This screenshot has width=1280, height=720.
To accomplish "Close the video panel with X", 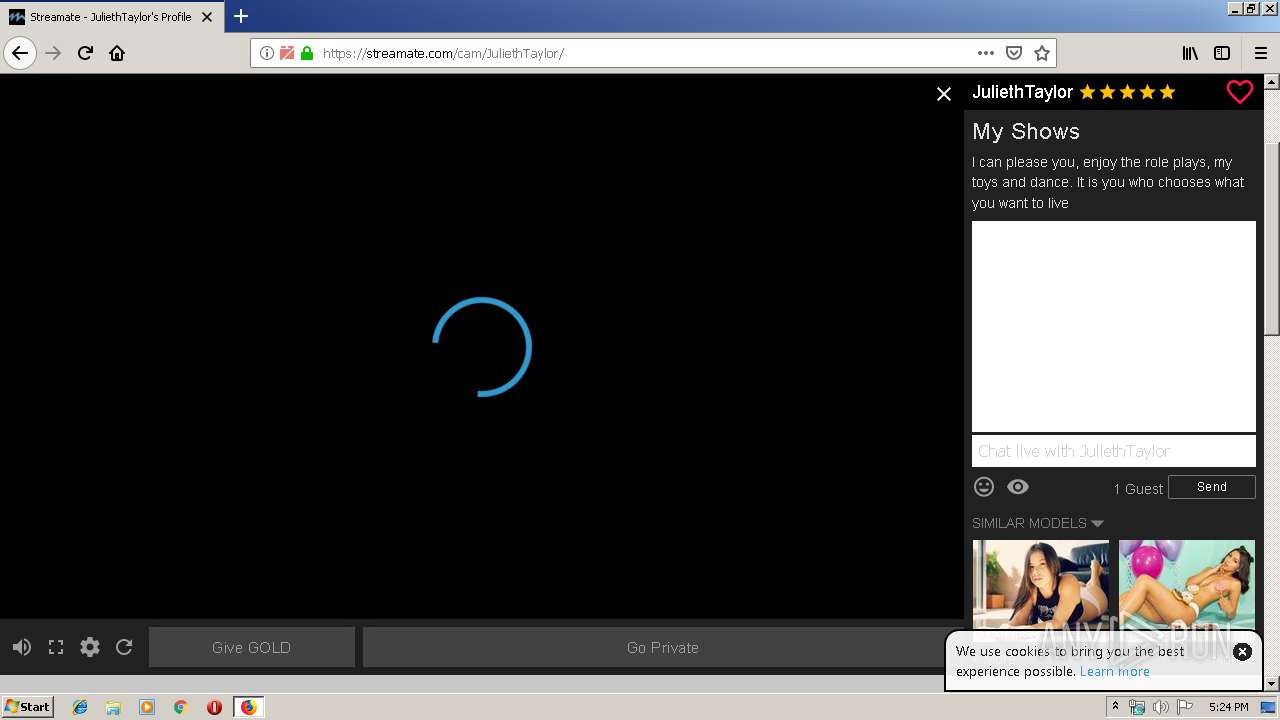I will point(944,94).
